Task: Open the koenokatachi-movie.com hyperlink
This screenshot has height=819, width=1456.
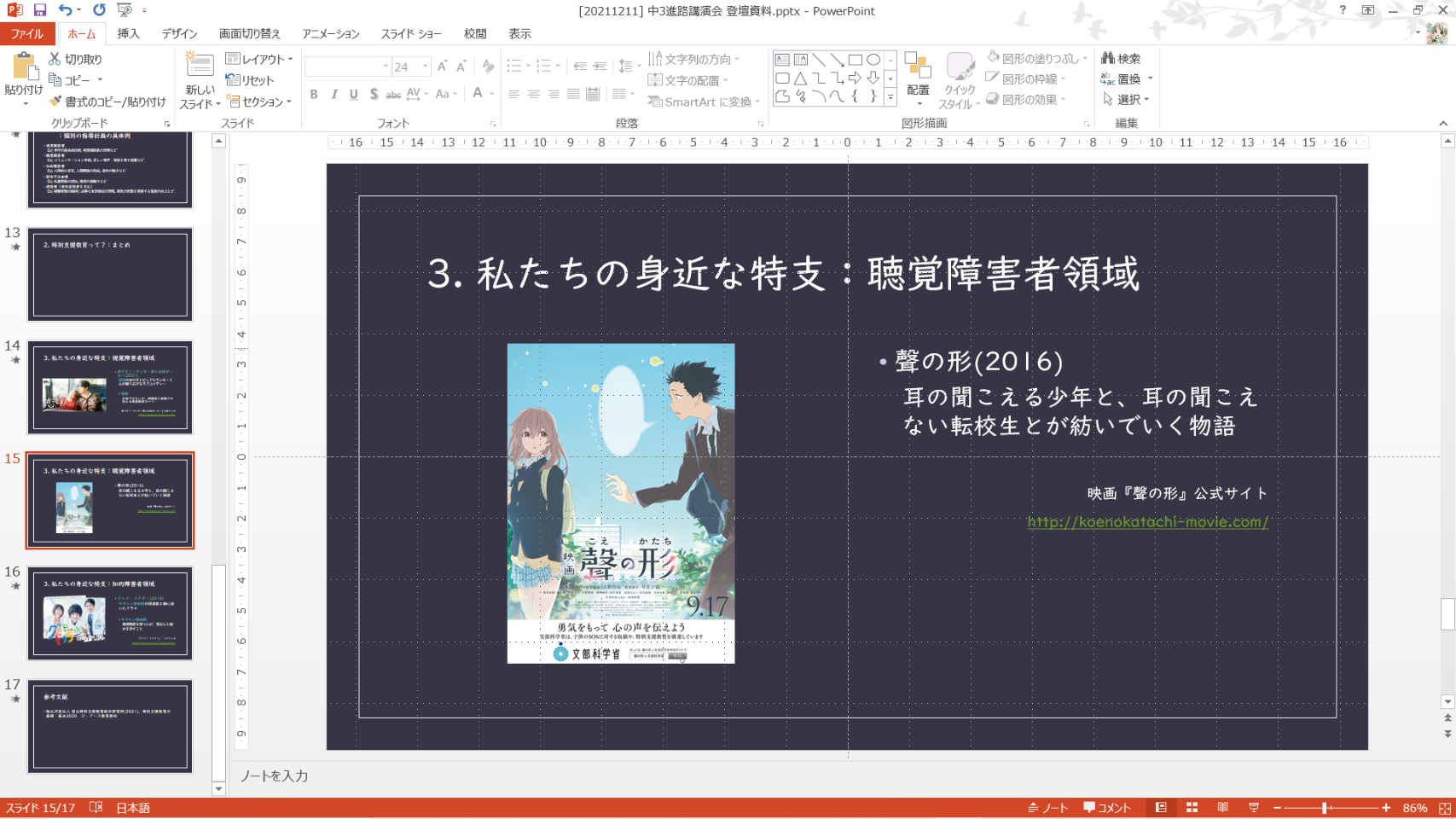Action: pyautogui.click(x=1147, y=522)
